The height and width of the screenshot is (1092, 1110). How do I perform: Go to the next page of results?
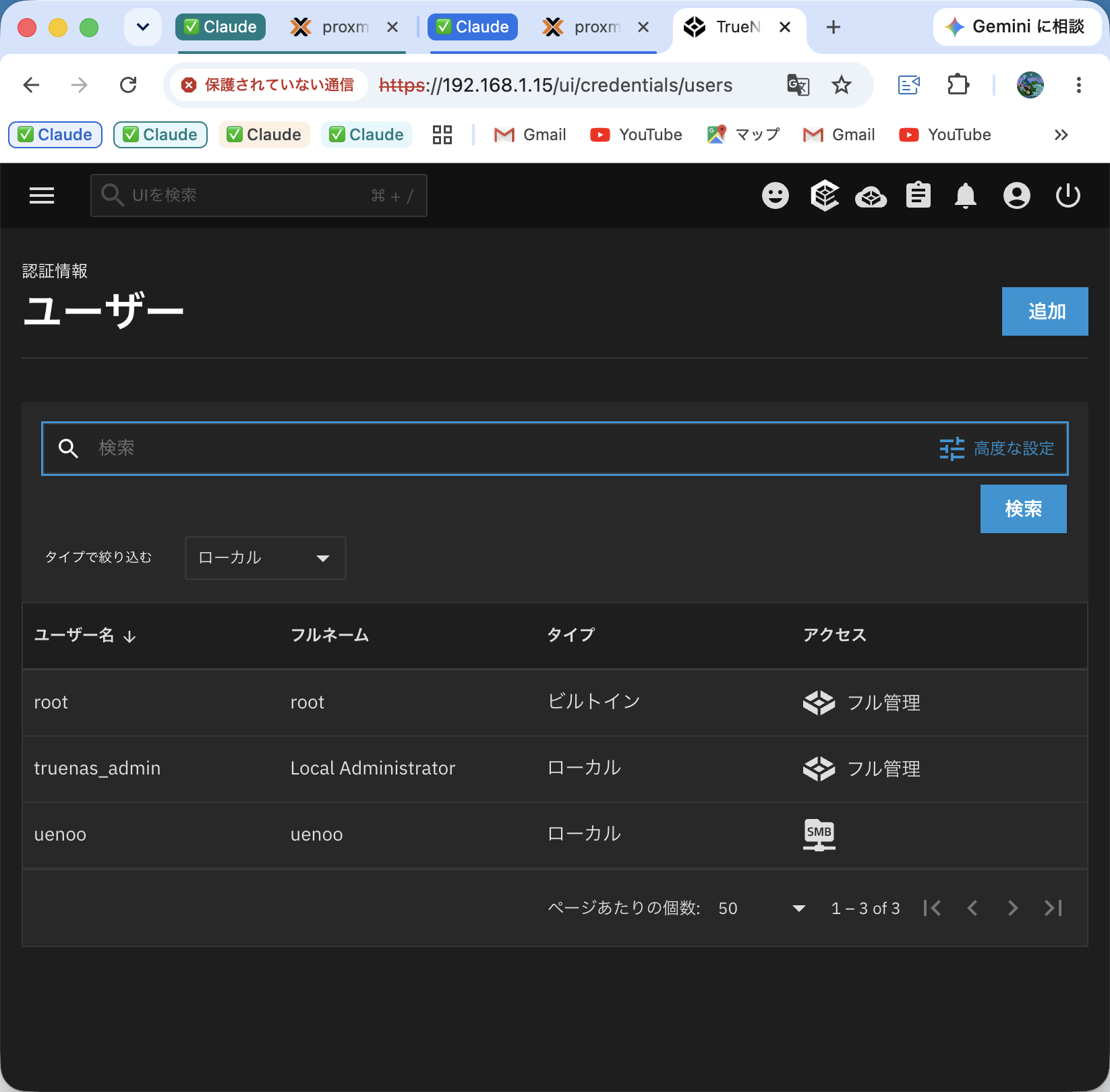coord(1013,908)
